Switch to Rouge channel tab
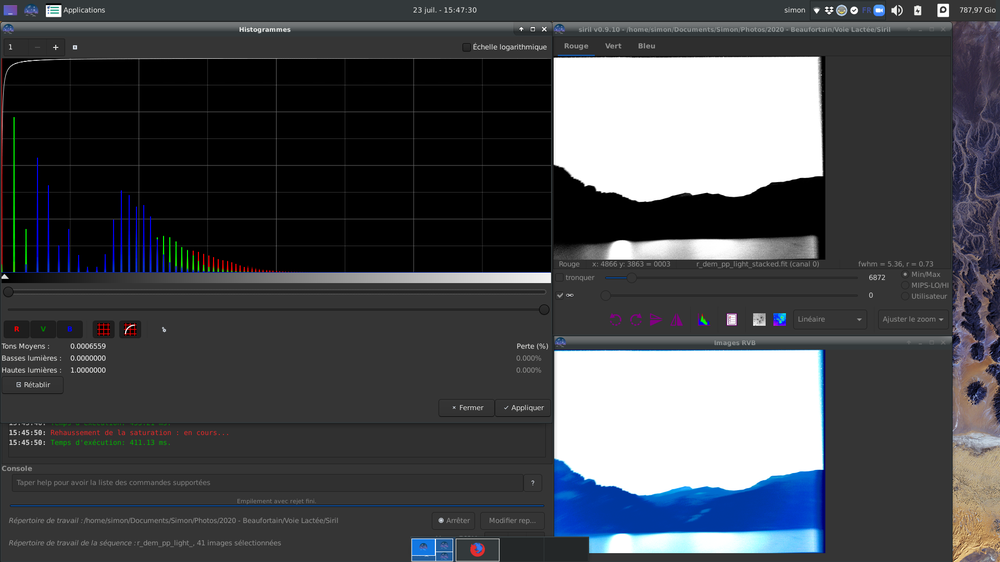This screenshot has height=562, width=1000. pos(576,46)
